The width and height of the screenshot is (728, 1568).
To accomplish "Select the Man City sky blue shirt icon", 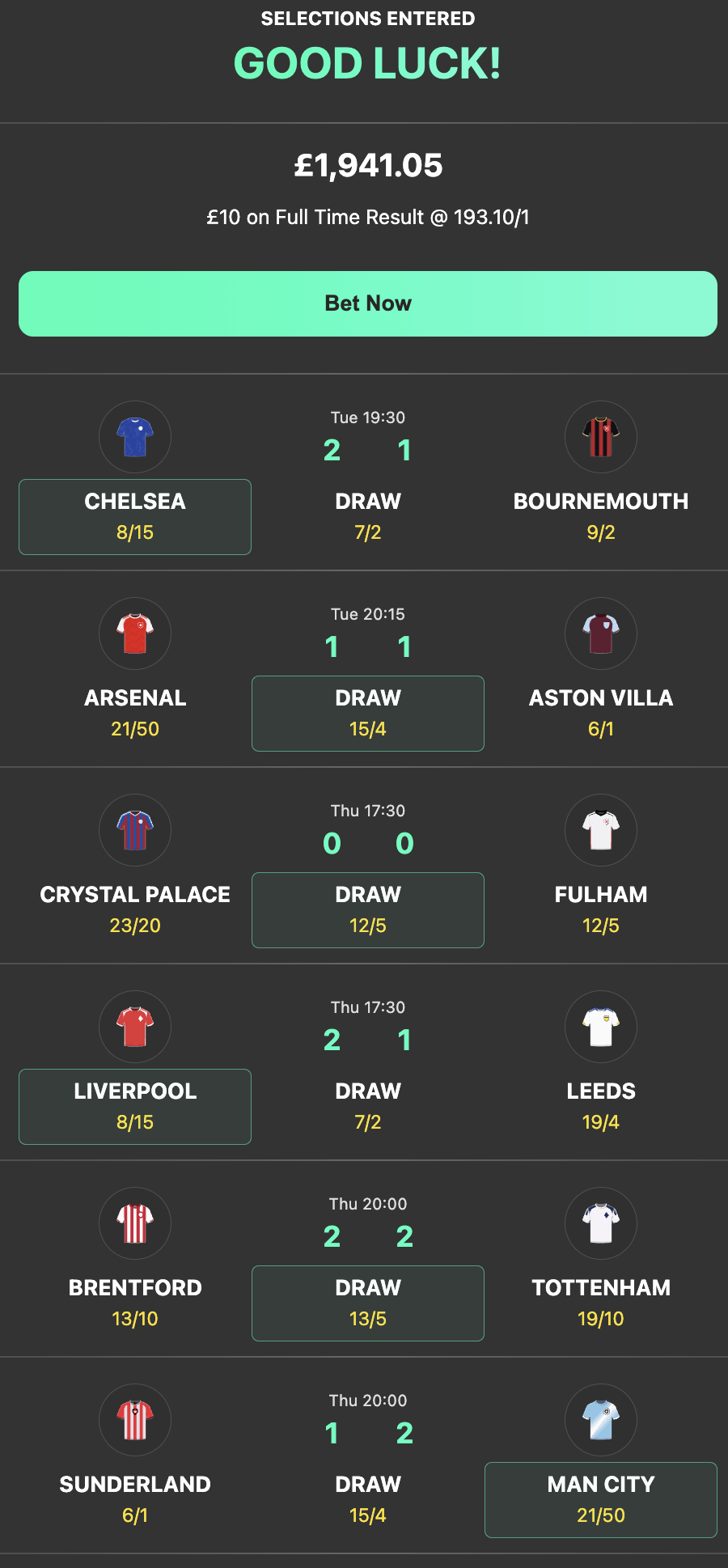I will click(600, 1420).
